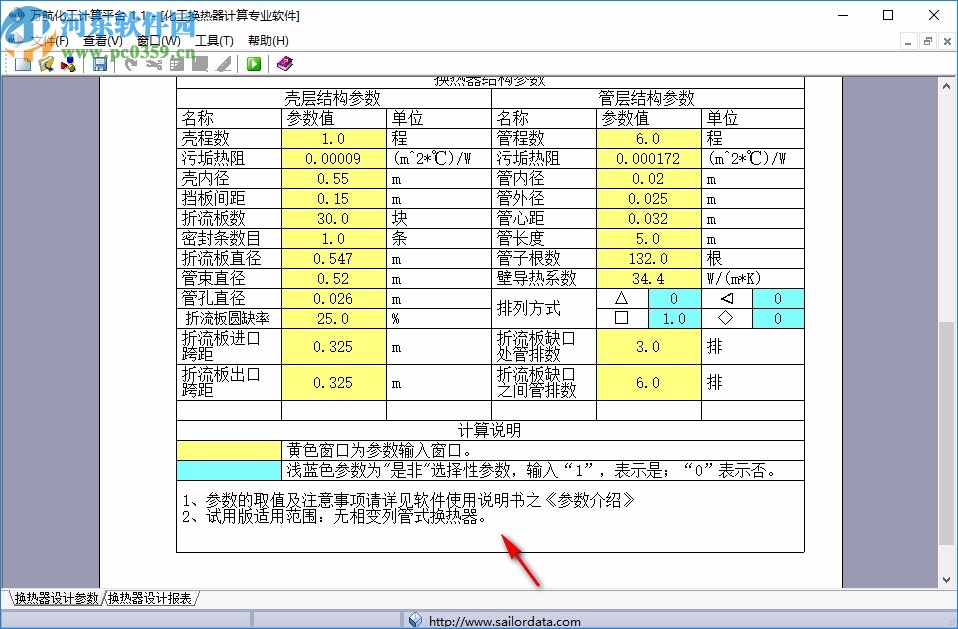Minimize the main application window

tap(844, 15)
